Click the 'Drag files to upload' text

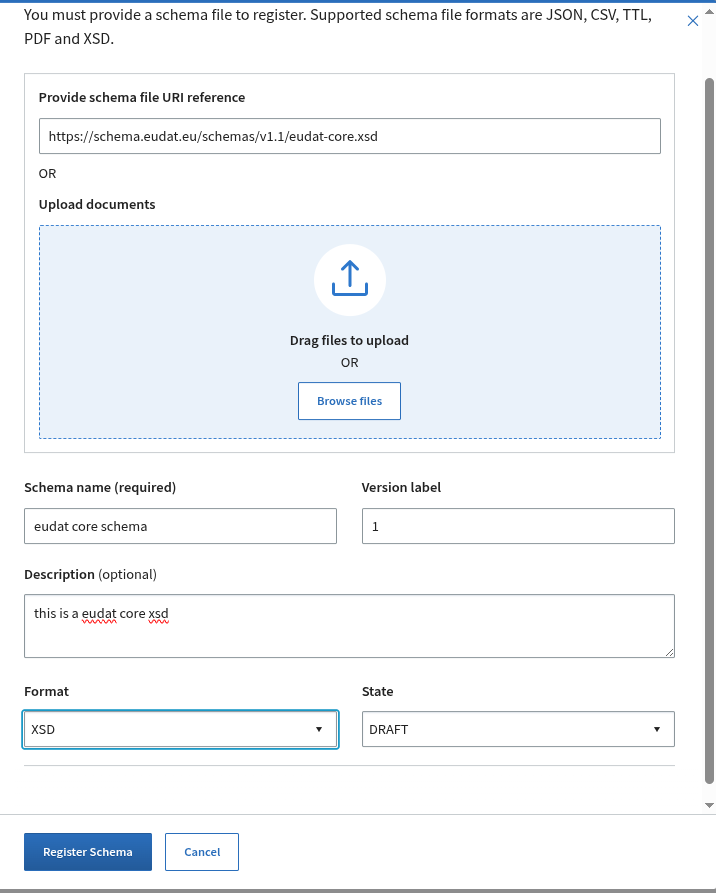[349, 341]
